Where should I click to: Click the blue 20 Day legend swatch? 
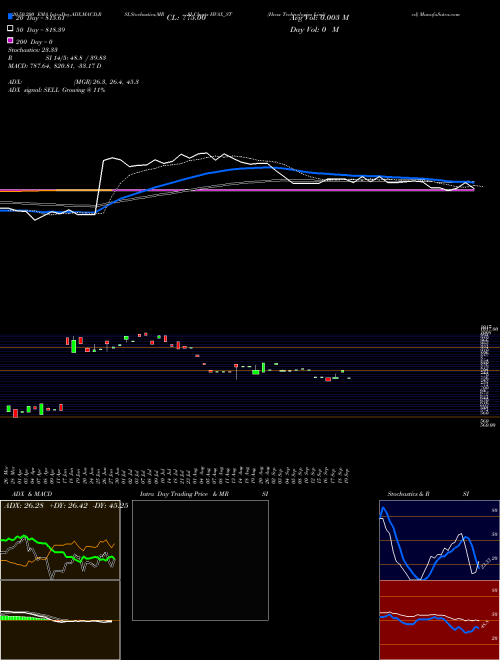11,16
